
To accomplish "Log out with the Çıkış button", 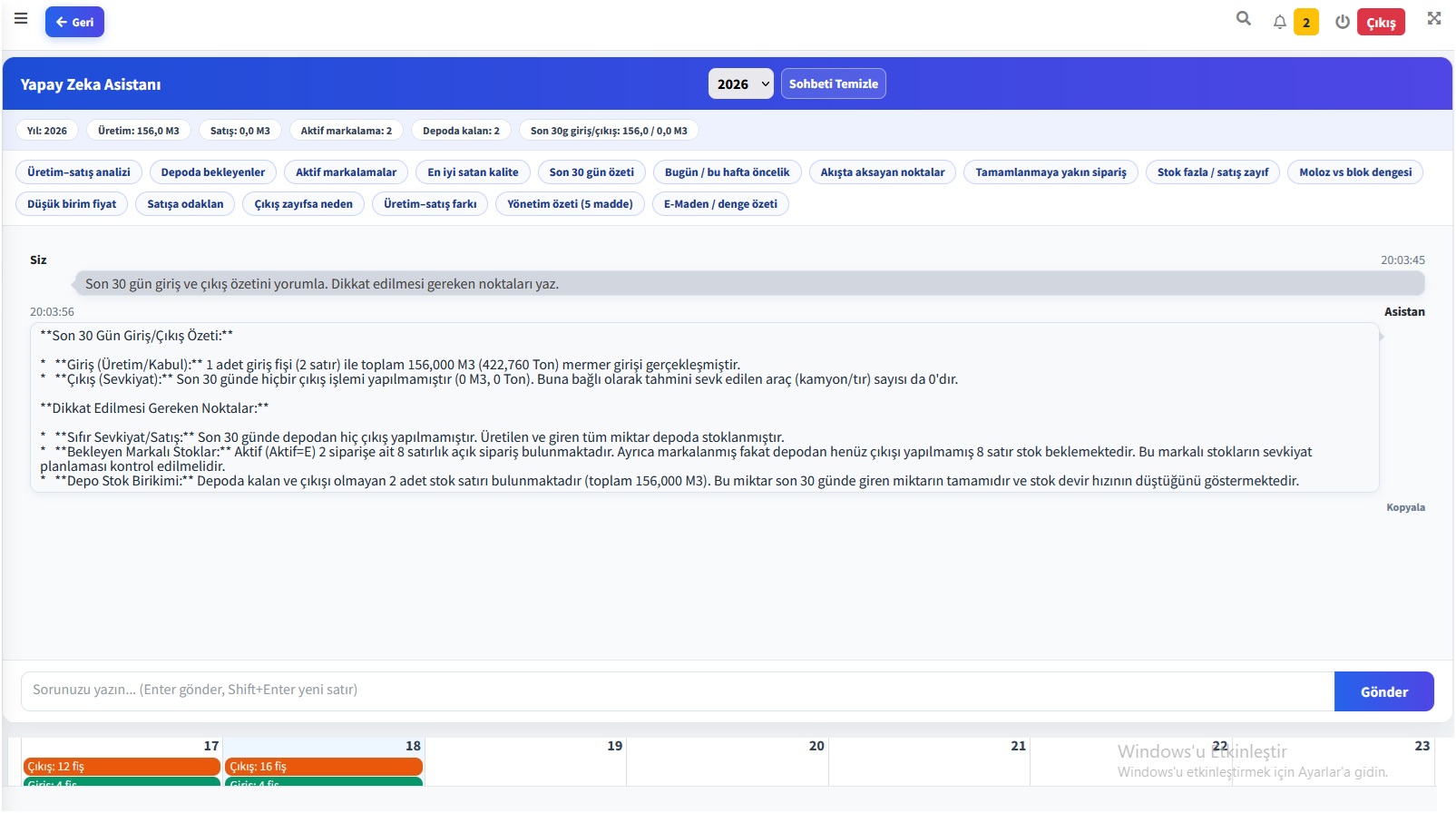I will pos(1381,22).
